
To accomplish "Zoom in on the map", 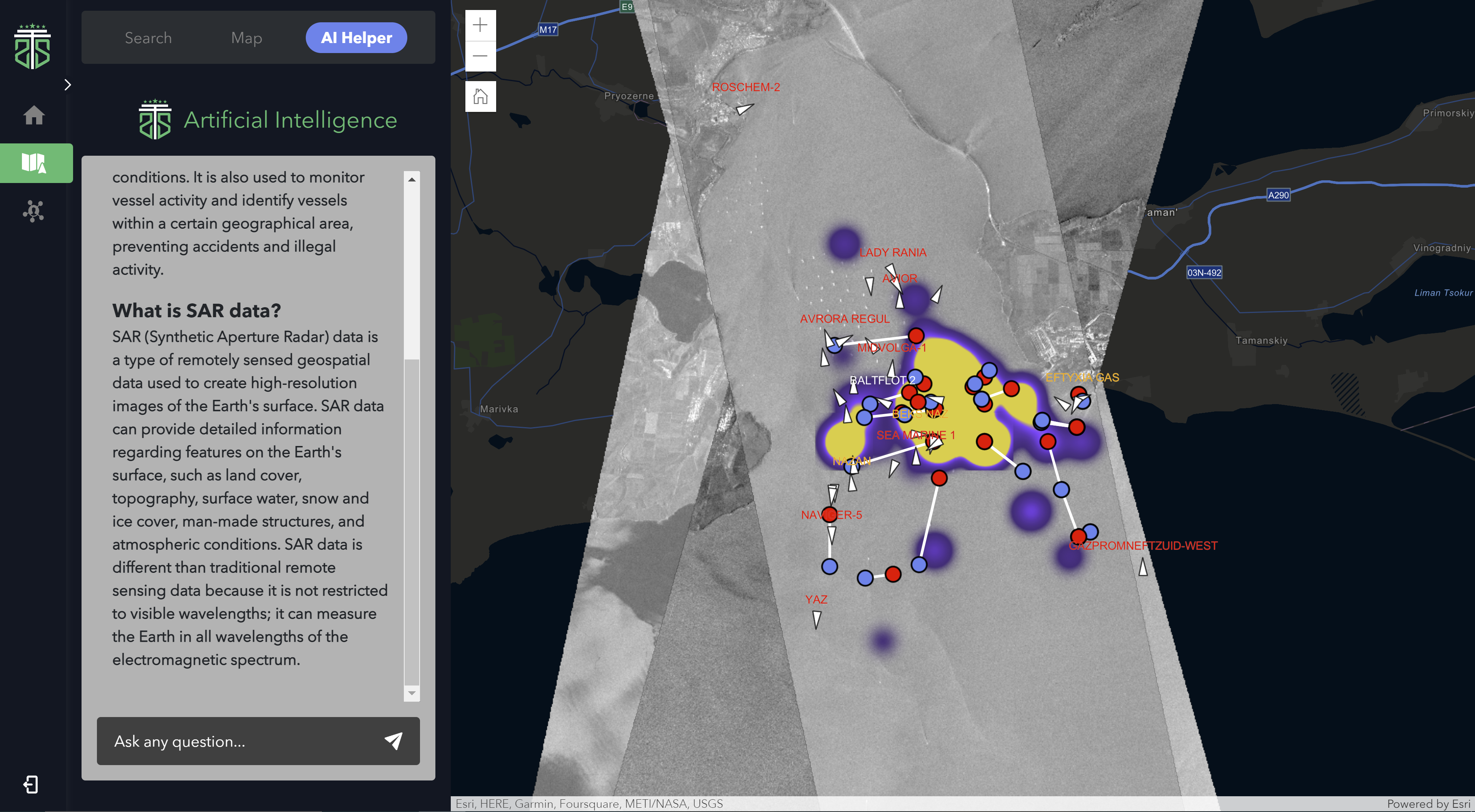I will coord(480,25).
